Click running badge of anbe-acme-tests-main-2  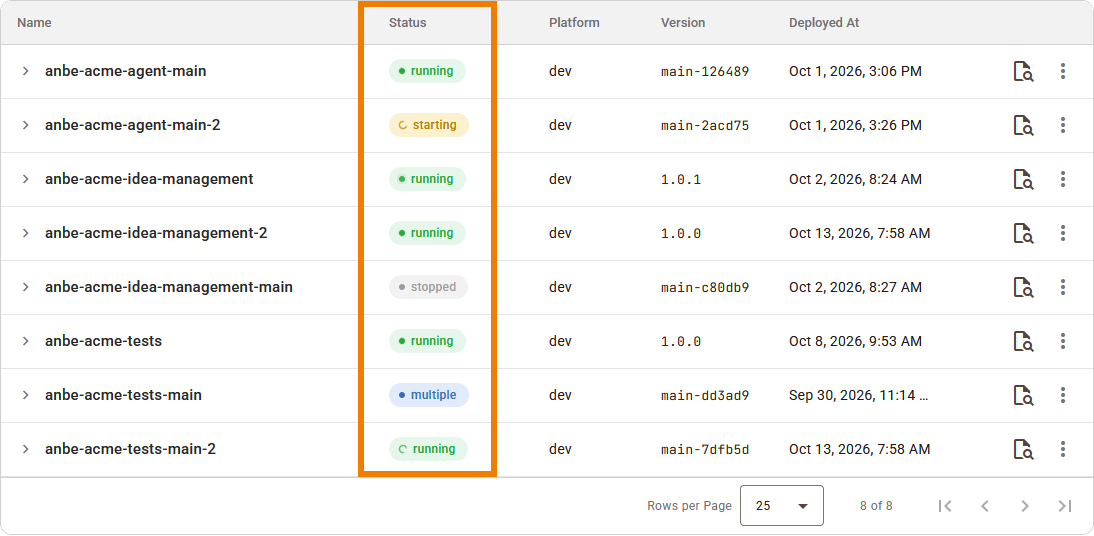coord(428,449)
